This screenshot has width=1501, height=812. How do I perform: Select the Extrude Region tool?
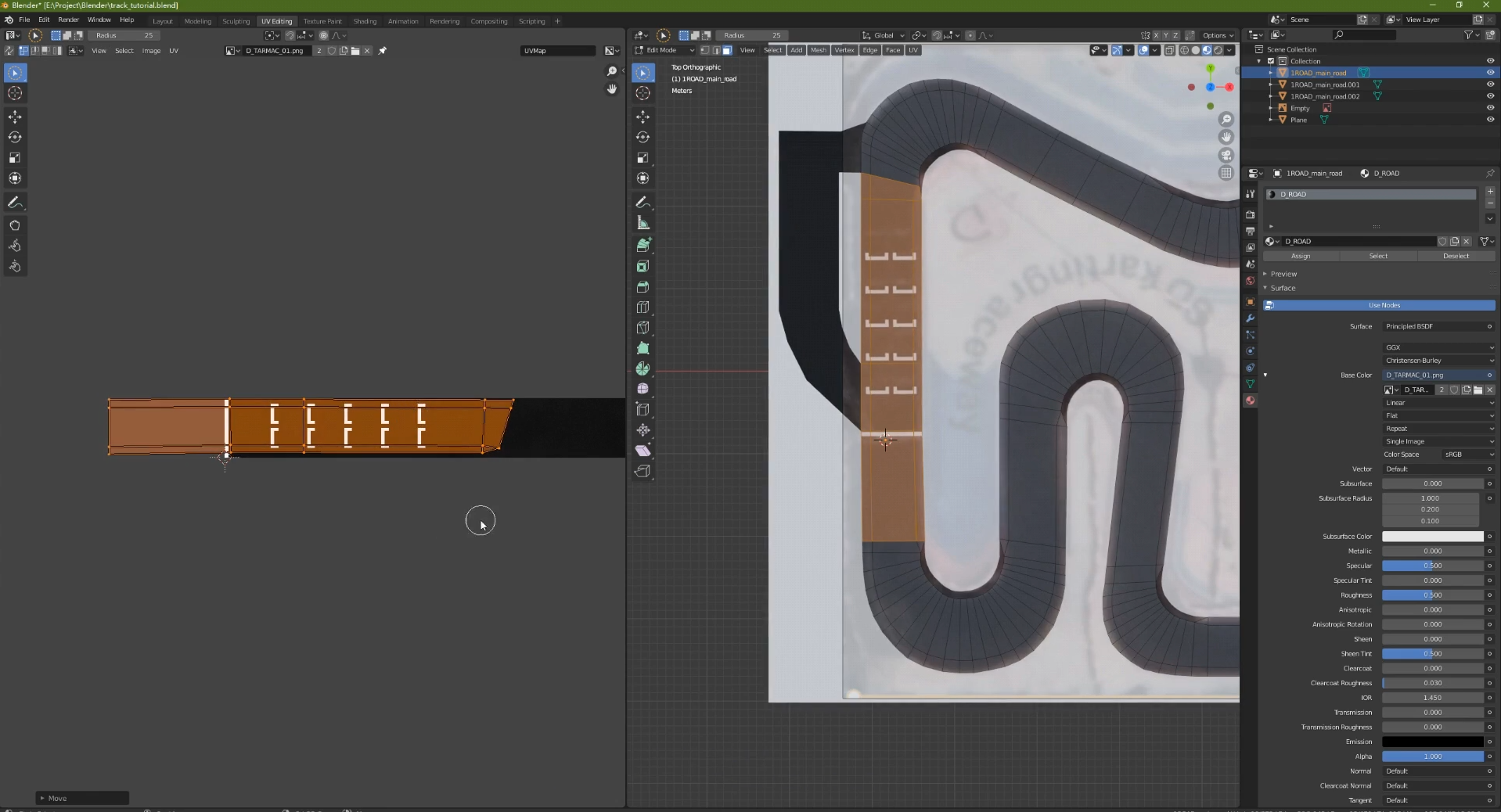[x=643, y=244]
